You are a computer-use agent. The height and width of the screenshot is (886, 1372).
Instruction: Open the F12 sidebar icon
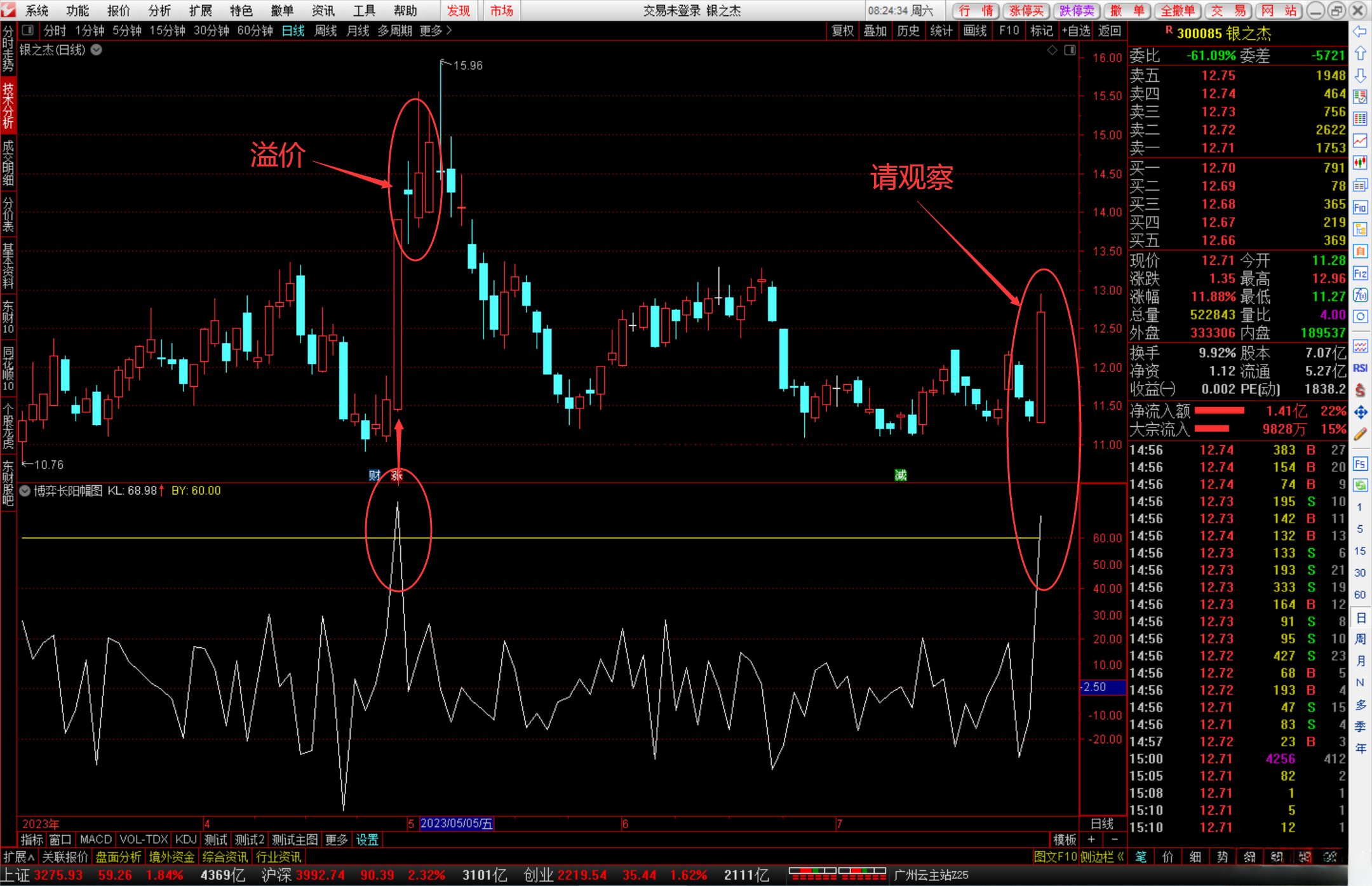click(x=1360, y=274)
